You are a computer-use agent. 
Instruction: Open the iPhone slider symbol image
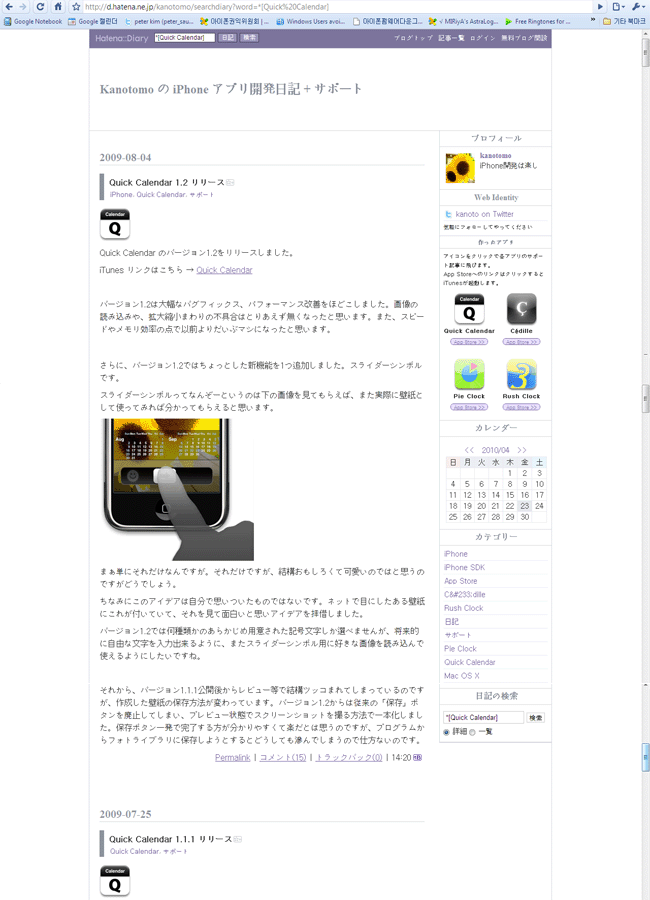pos(177,489)
